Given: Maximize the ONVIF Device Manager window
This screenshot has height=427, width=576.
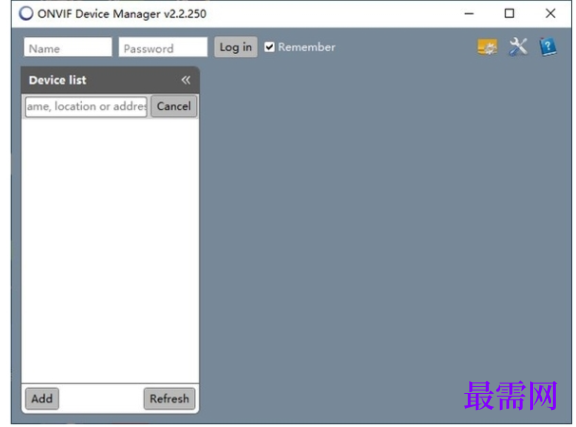Looking at the screenshot, I should tap(509, 14).
